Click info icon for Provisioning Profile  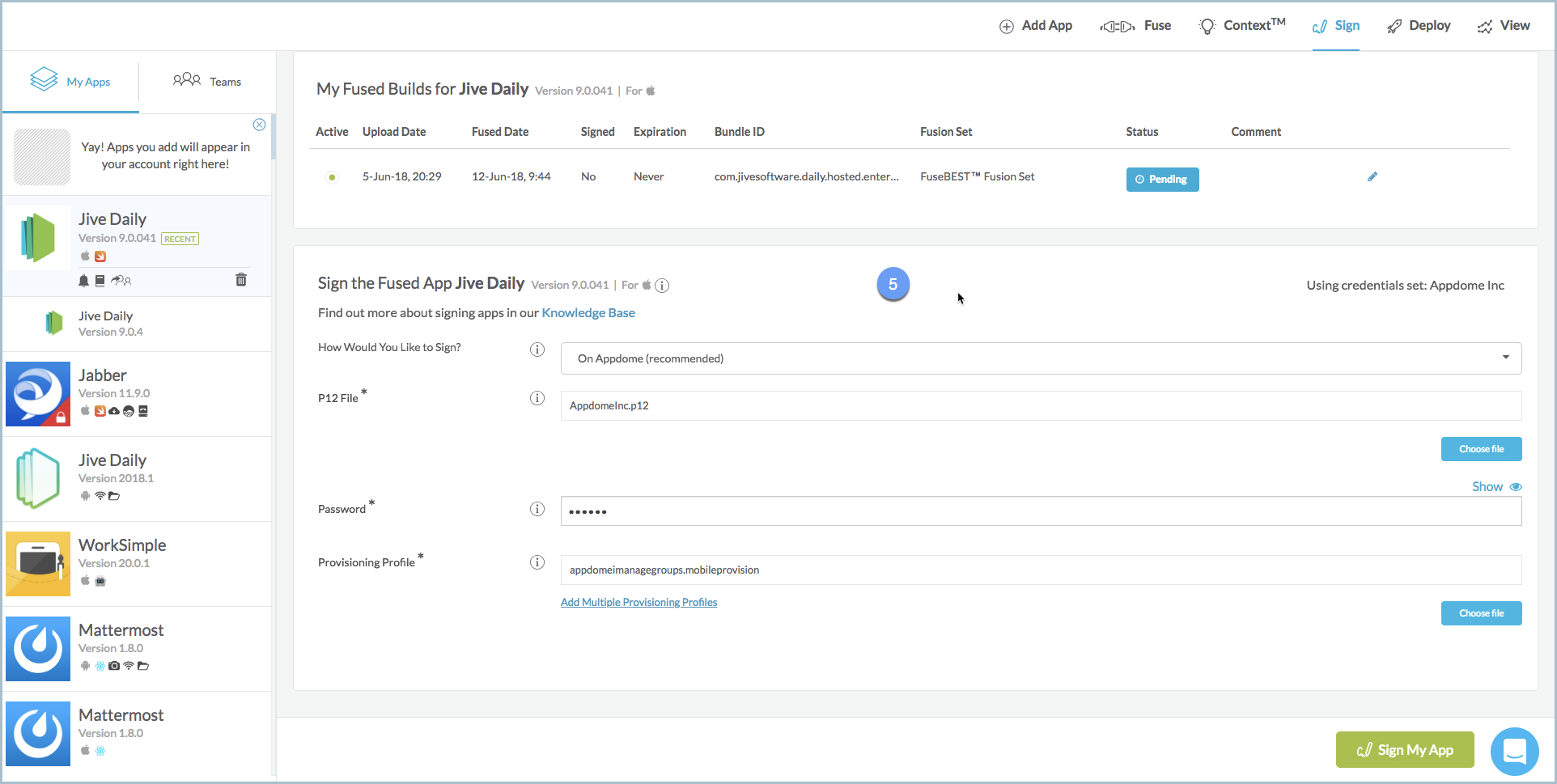click(537, 562)
